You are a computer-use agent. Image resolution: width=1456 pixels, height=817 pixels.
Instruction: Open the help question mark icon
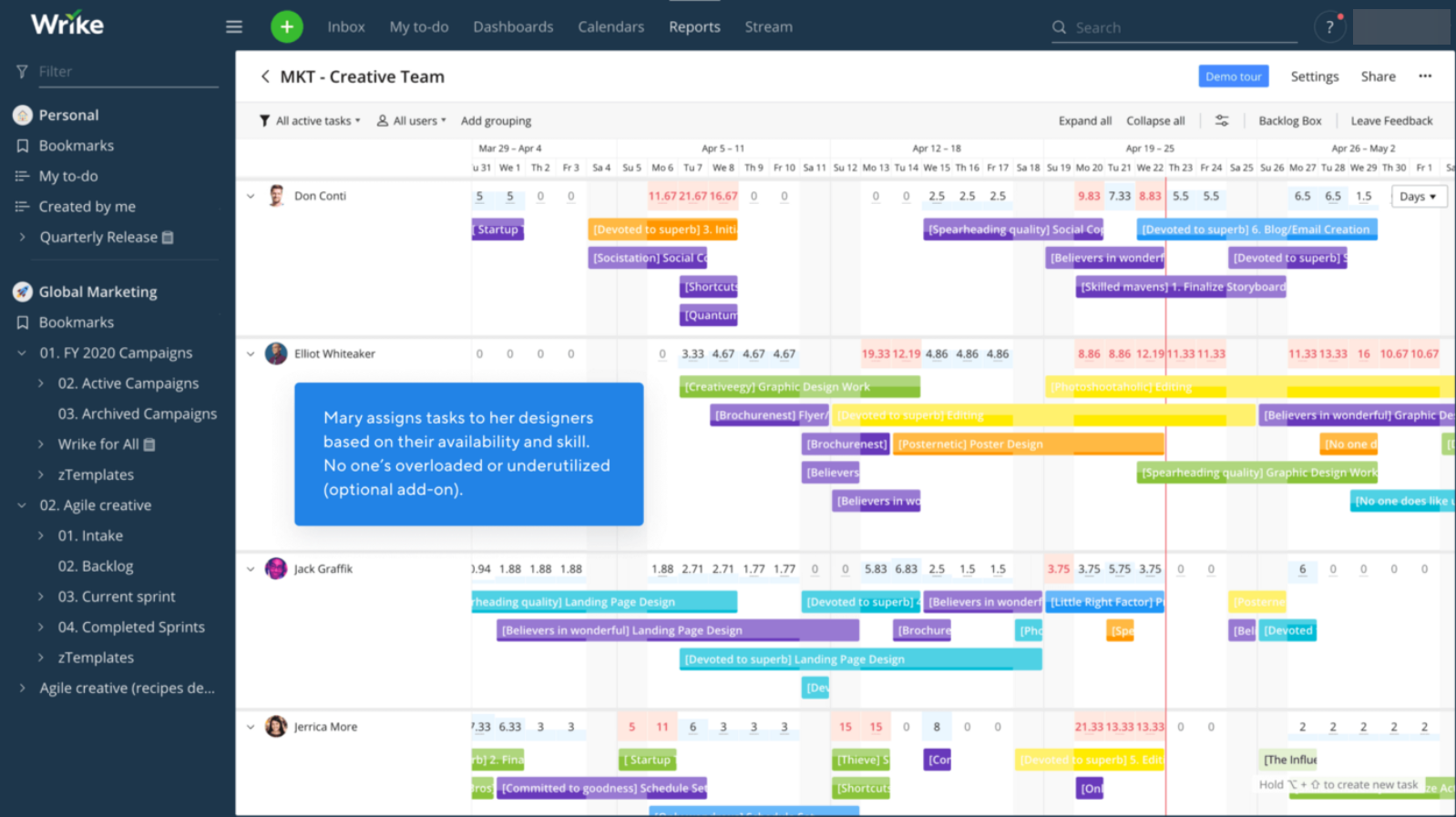tap(1330, 27)
